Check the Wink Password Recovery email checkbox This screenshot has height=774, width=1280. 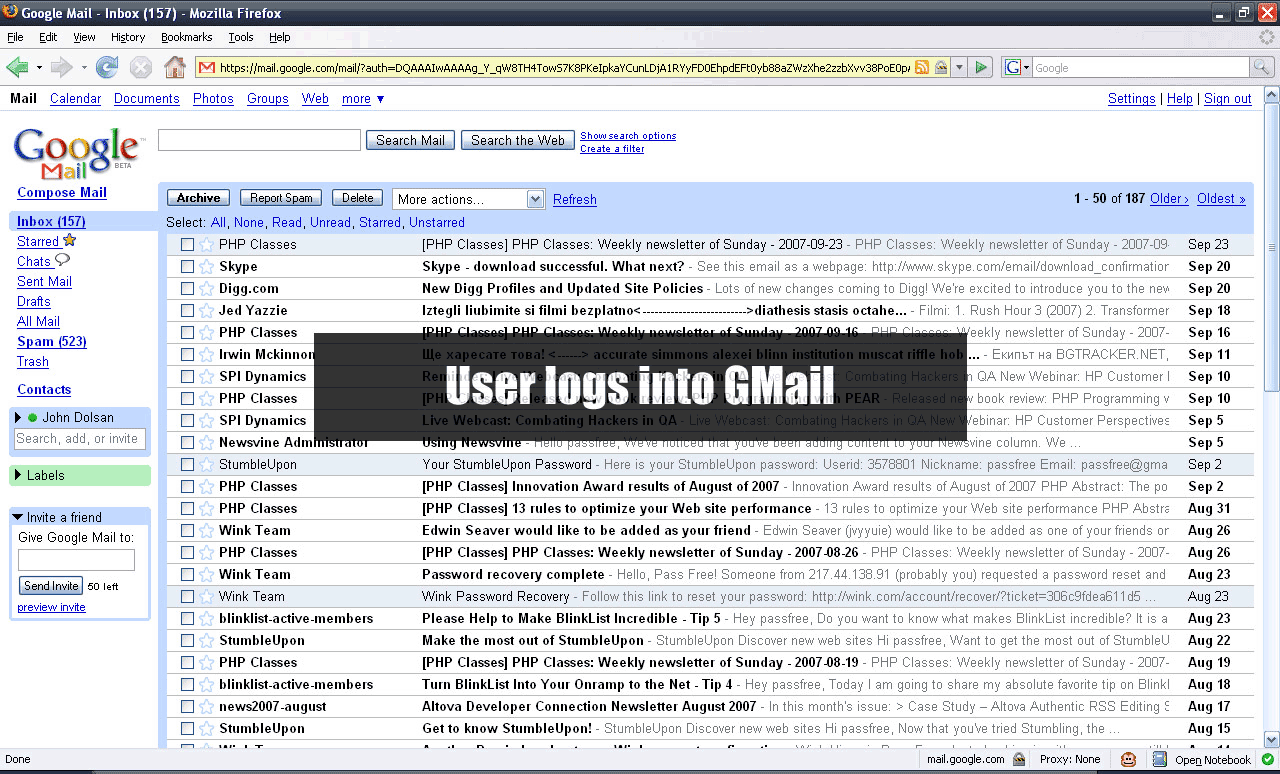(x=187, y=597)
